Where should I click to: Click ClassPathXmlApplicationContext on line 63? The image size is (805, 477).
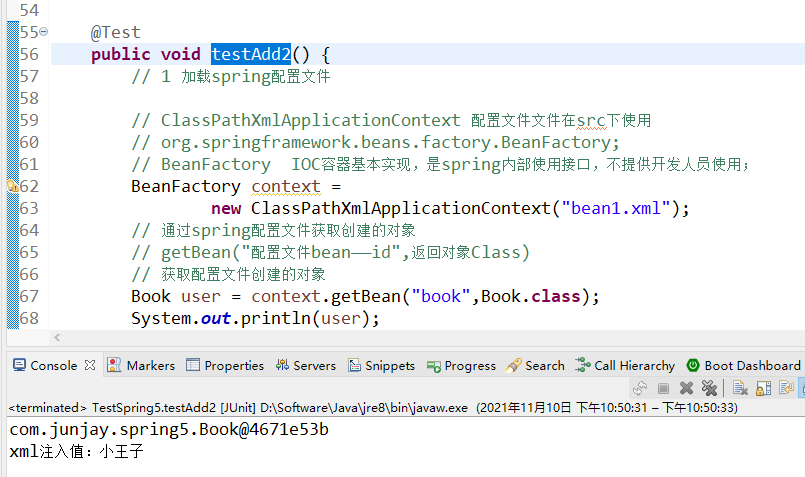pos(400,208)
